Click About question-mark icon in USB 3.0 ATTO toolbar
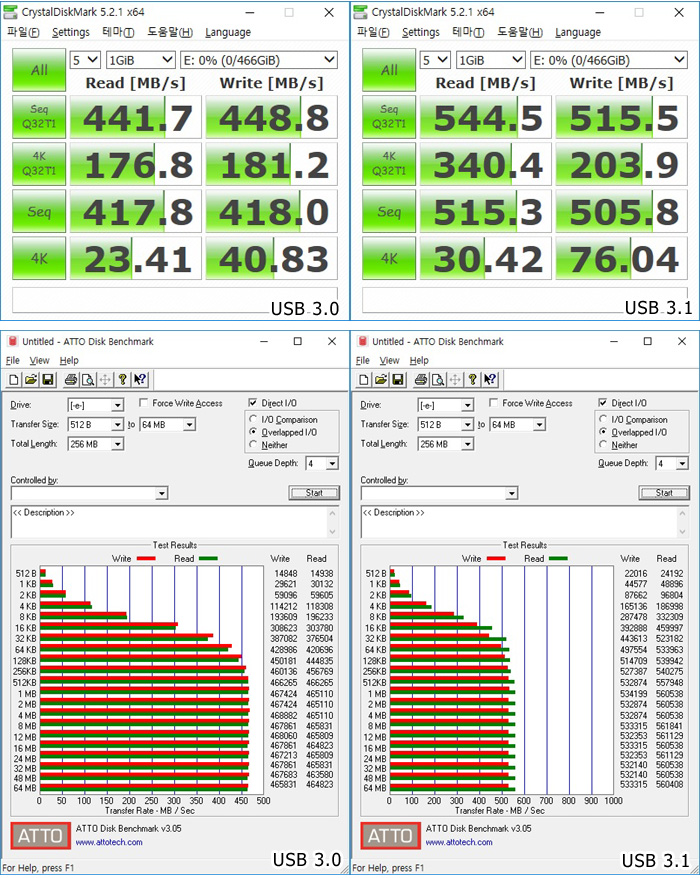The width and height of the screenshot is (700, 878). point(123,380)
